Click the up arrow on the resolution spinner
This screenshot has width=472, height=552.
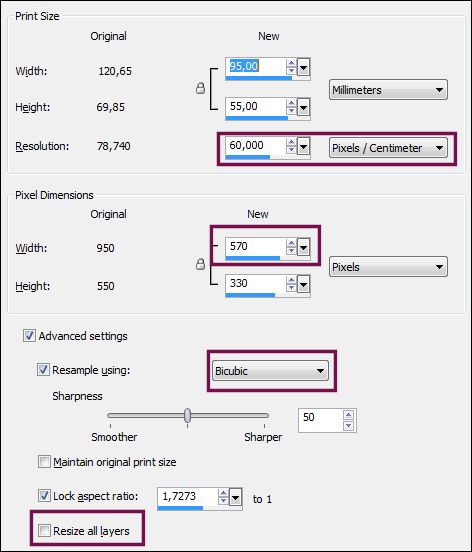click(291, 142)
